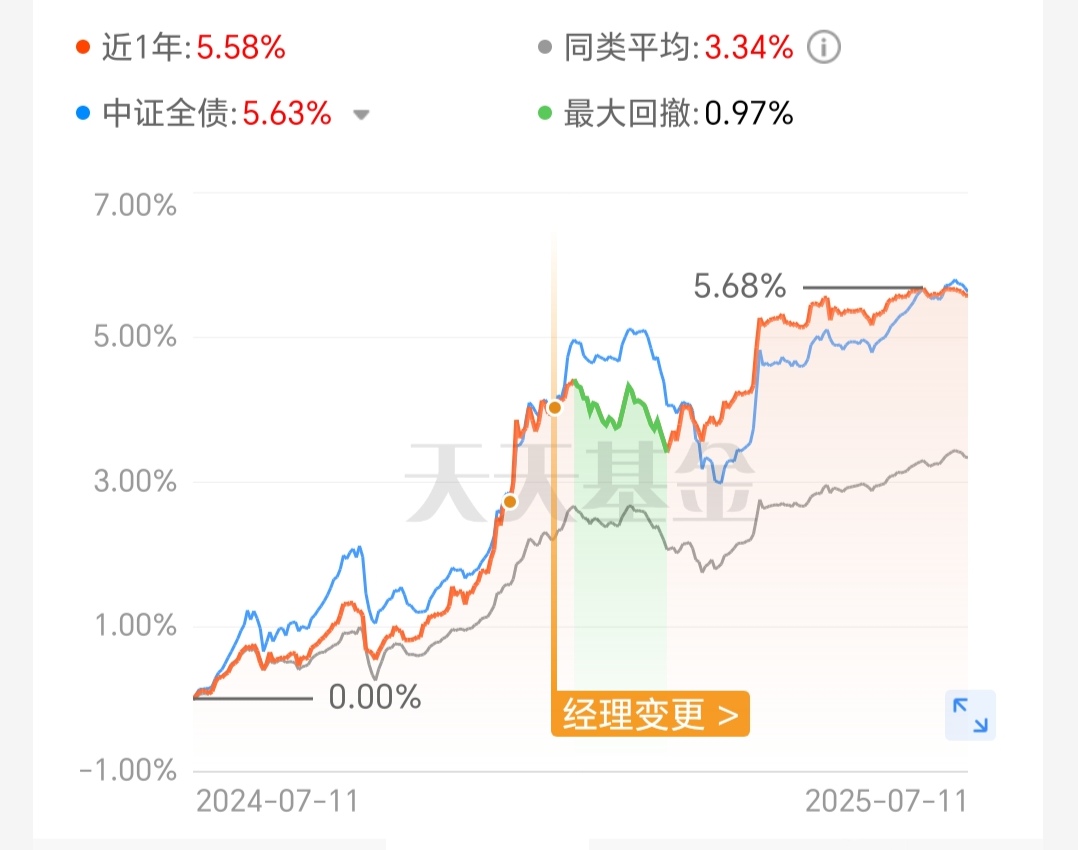This screenshot has height=850, width=1078.
Task: Click the 2024-07-11 start date label
Action: pos(278,801)
